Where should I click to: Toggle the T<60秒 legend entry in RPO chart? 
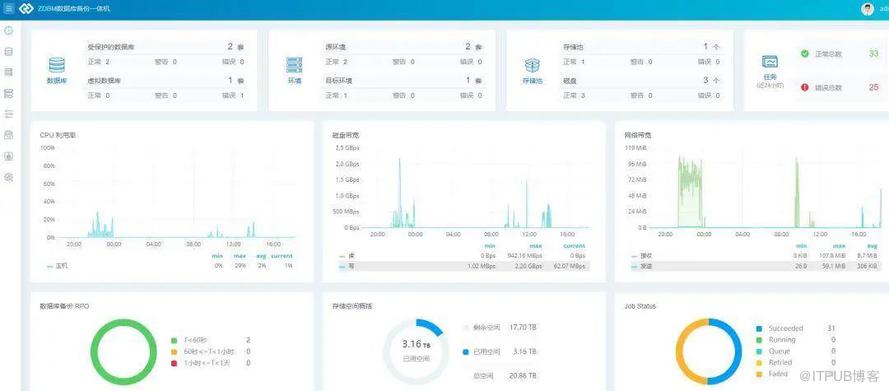pos(190,340)
